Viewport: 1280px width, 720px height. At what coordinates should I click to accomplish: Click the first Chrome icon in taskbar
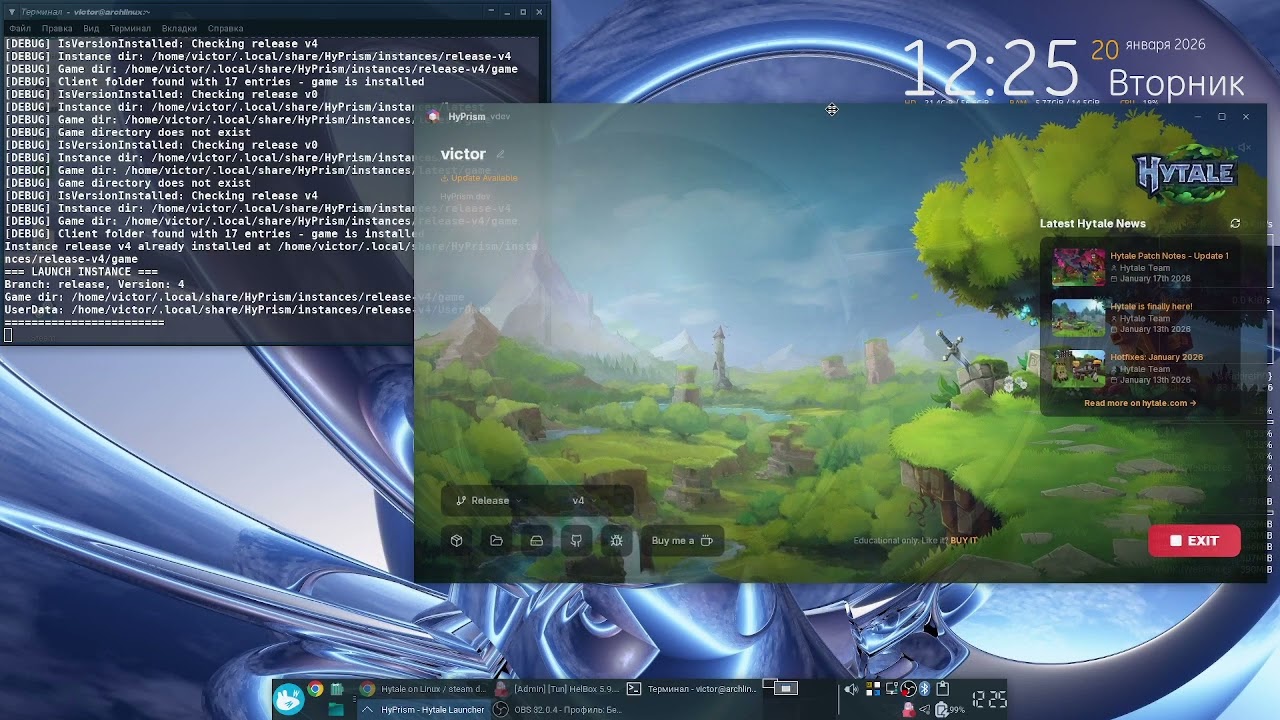pos(315,689)
